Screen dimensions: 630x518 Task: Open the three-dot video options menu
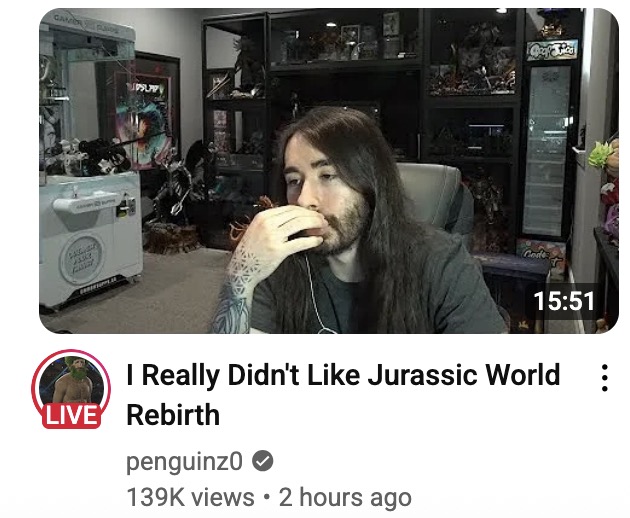click(604, 377)
